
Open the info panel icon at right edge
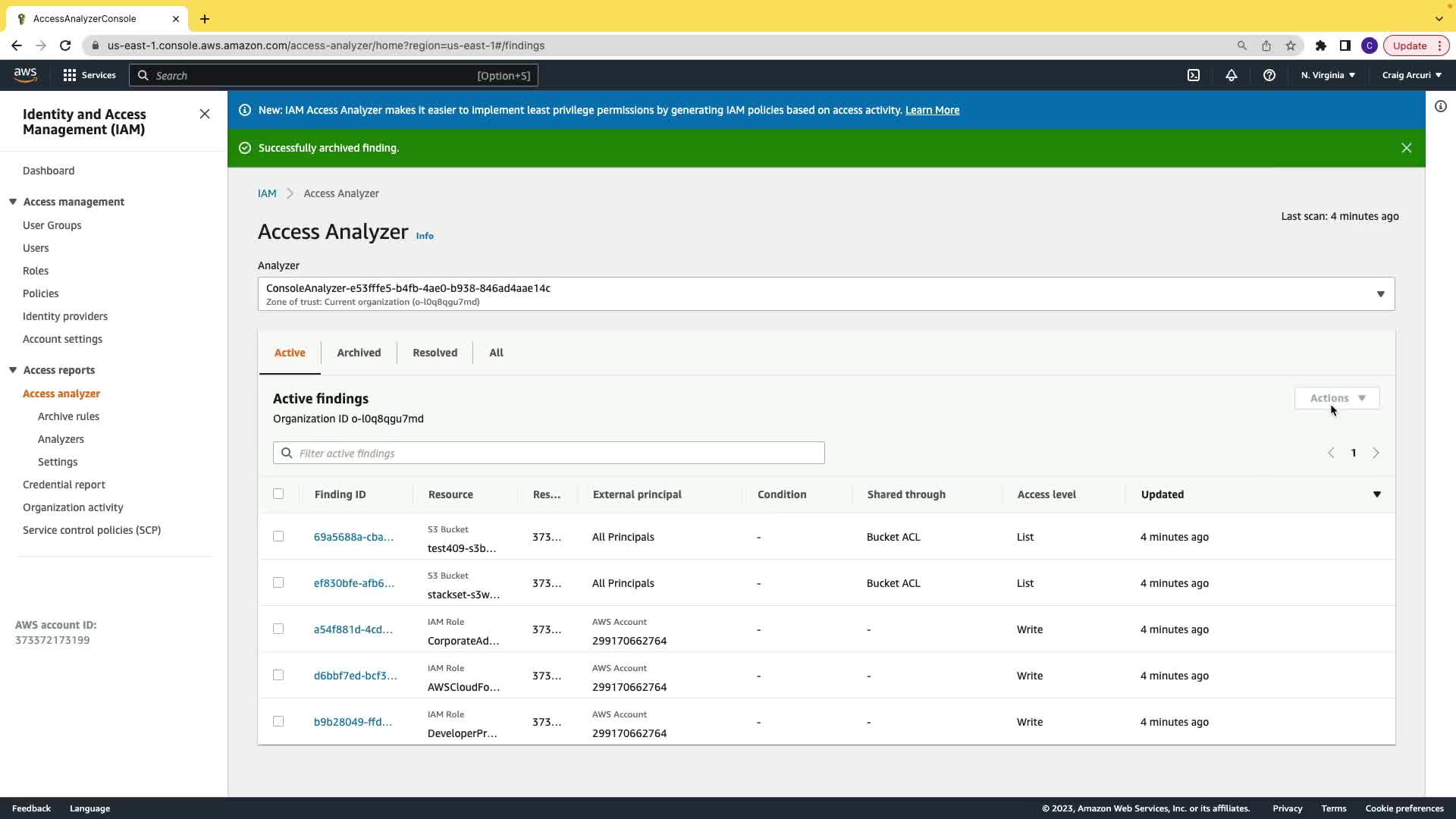pyautogui.click(x=1441, y=107)
